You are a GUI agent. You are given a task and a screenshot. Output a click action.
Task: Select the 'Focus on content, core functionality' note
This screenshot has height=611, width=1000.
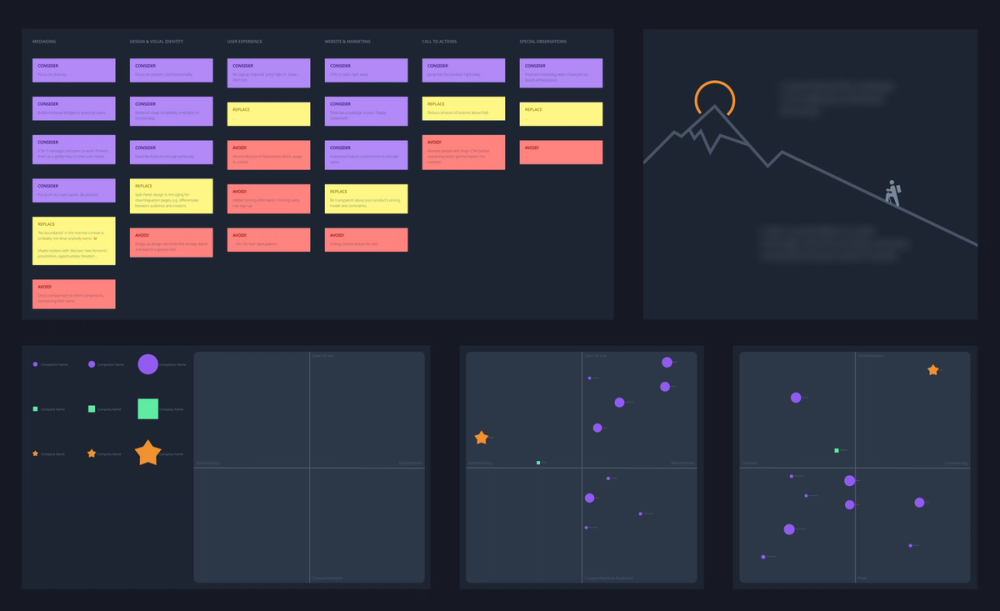[x=171, y=70]
